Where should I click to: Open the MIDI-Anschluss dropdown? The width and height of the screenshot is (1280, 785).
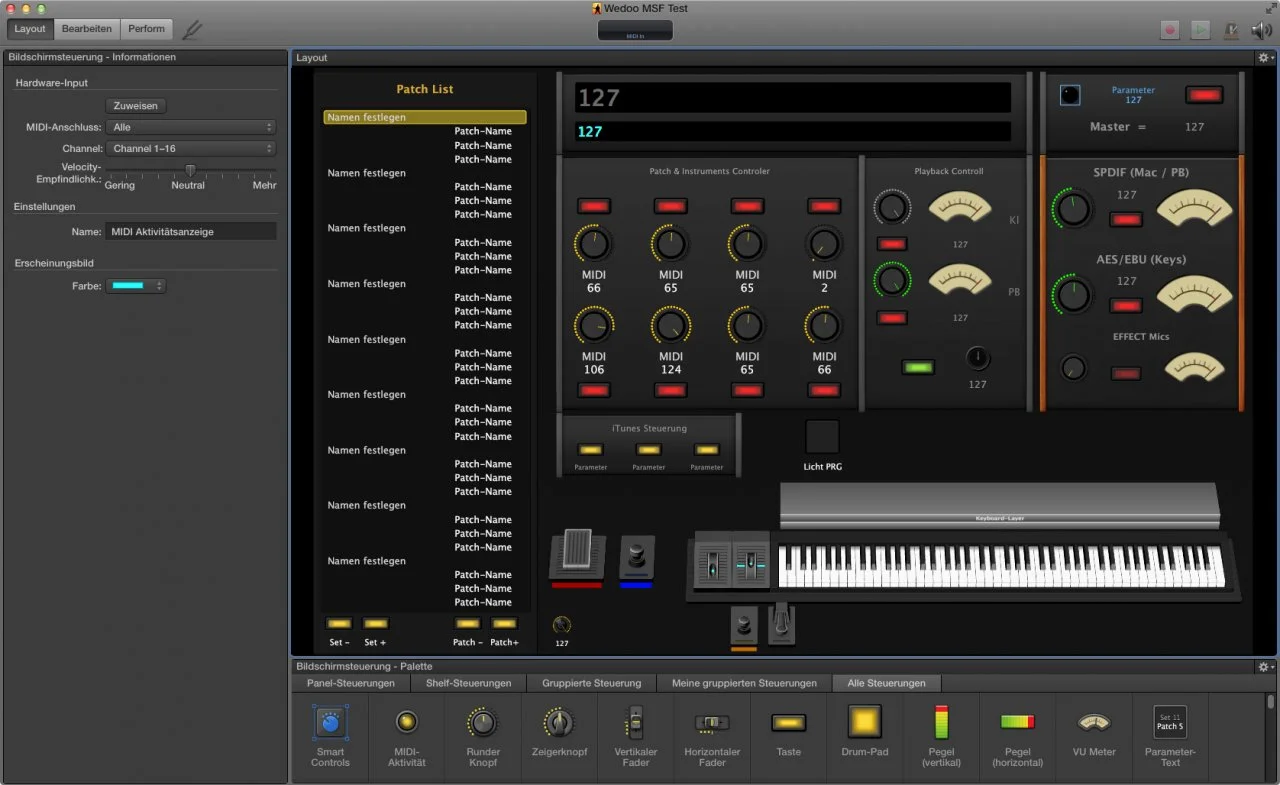191,127
